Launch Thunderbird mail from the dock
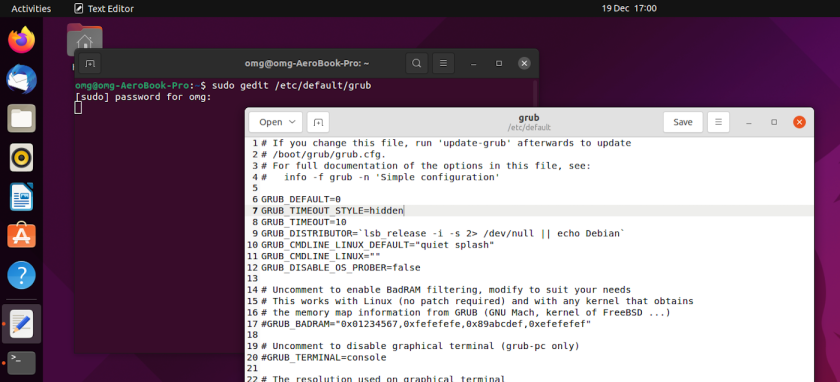840x382 pixels. point(21,79)
